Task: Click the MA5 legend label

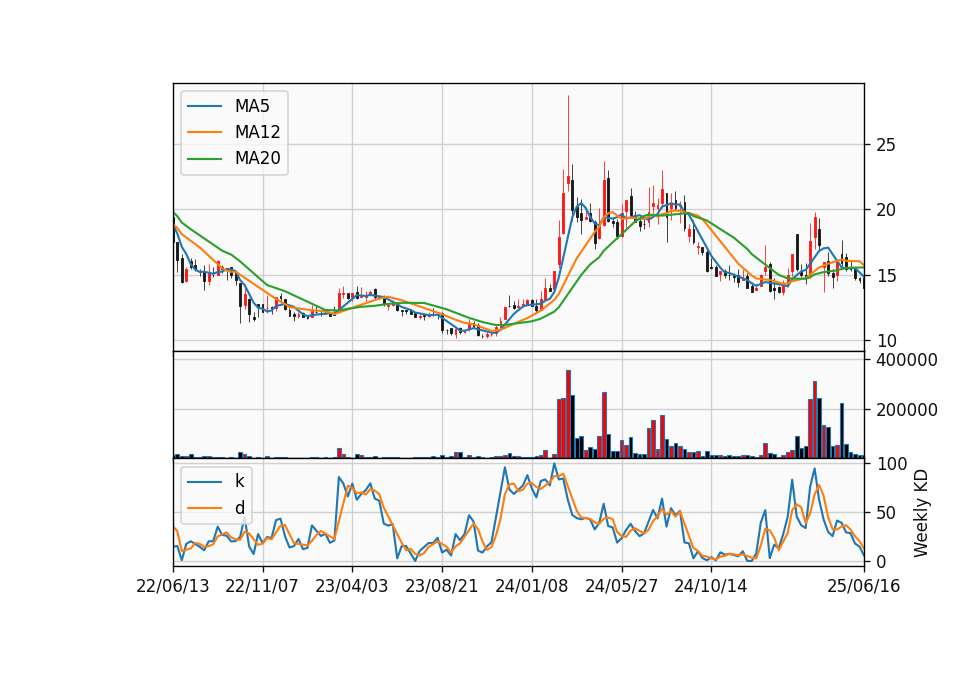Action: click(252, 106)
